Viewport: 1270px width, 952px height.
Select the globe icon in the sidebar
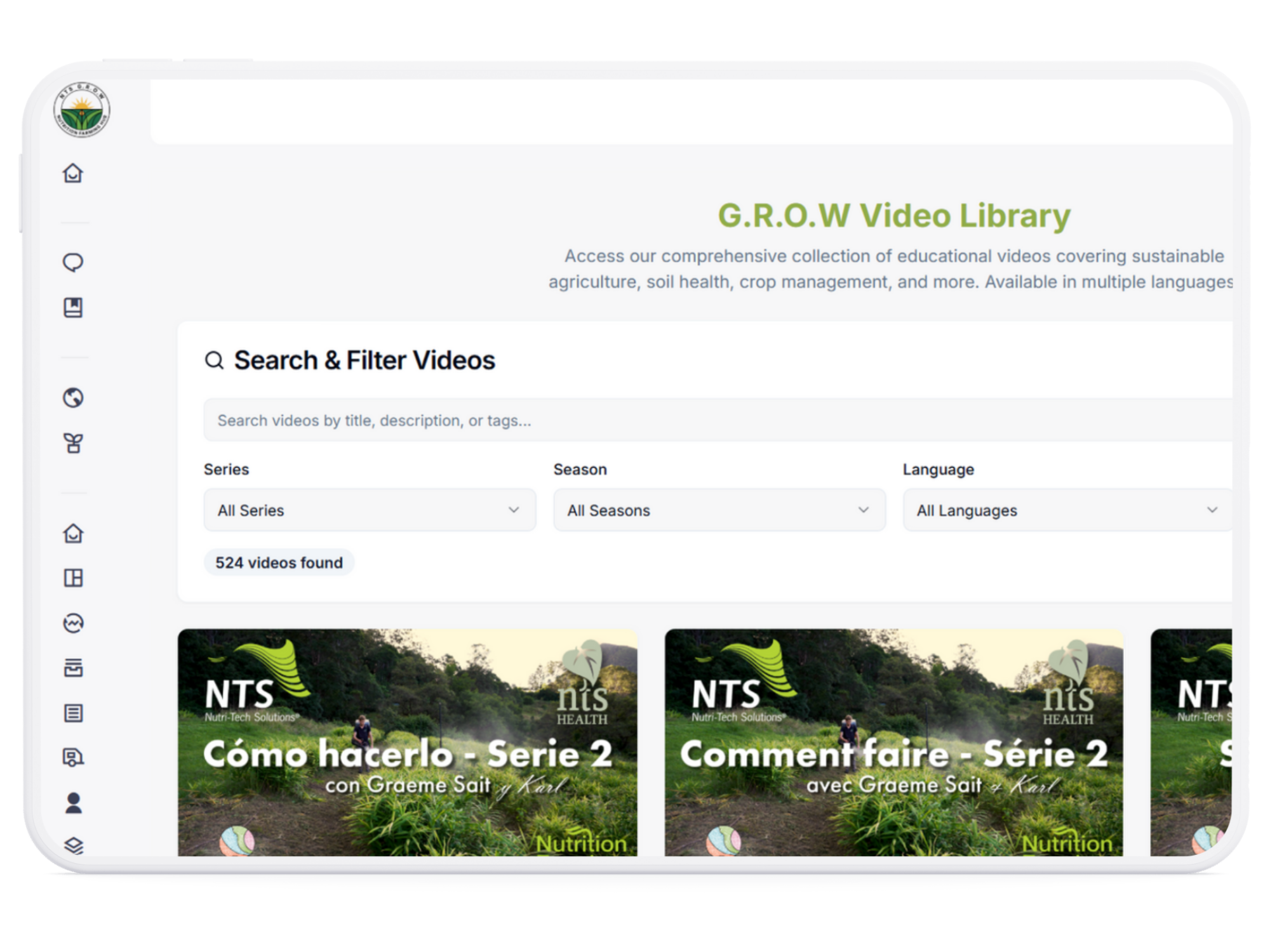coord(73,399)
